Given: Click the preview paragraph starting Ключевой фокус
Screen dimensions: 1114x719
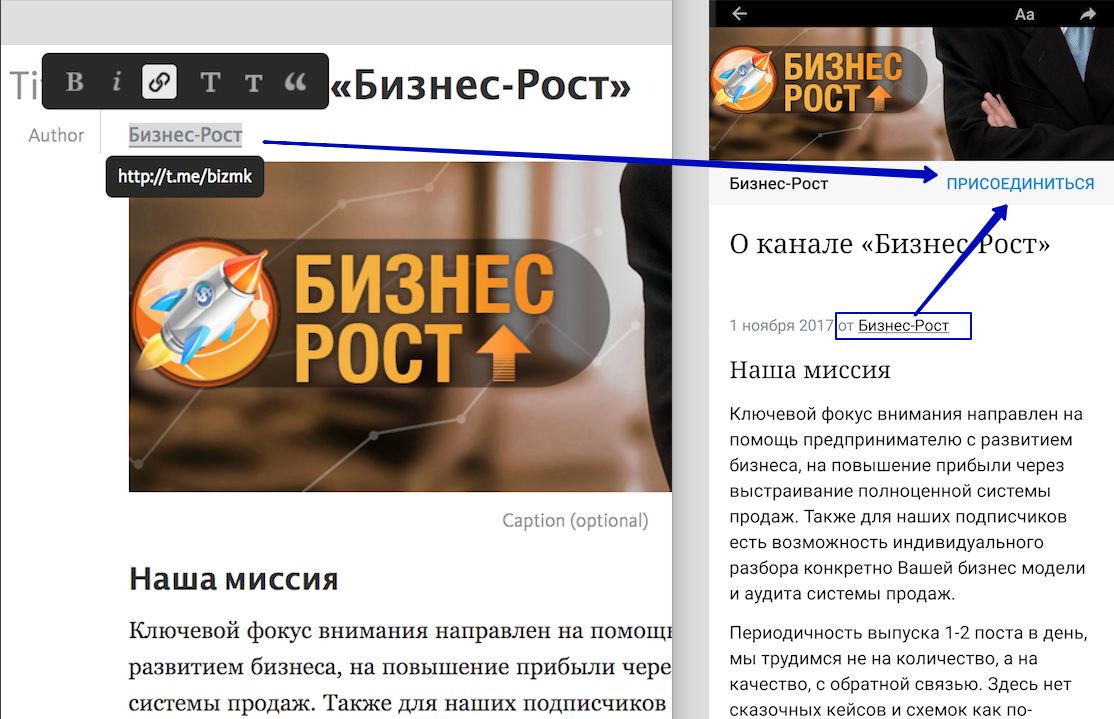Looking at the screenshot, I should pyautogui.click(x=907, y=504).
